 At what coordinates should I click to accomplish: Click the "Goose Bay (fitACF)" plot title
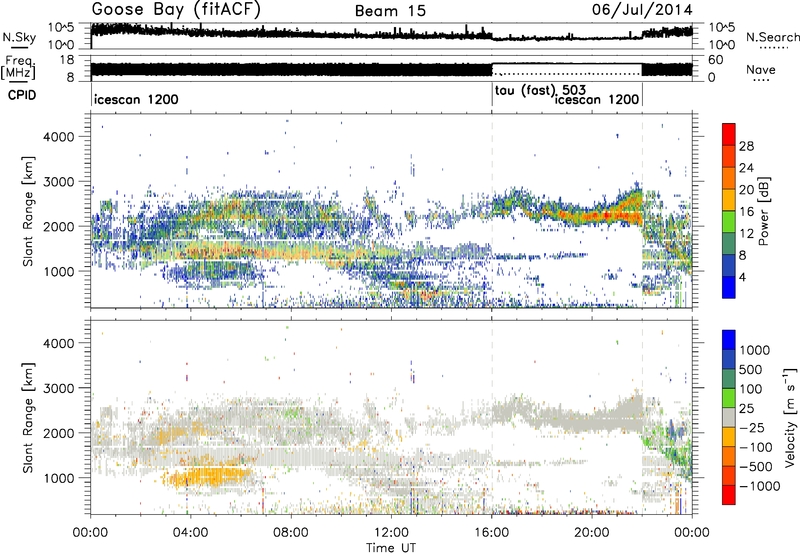coord(176,10)
